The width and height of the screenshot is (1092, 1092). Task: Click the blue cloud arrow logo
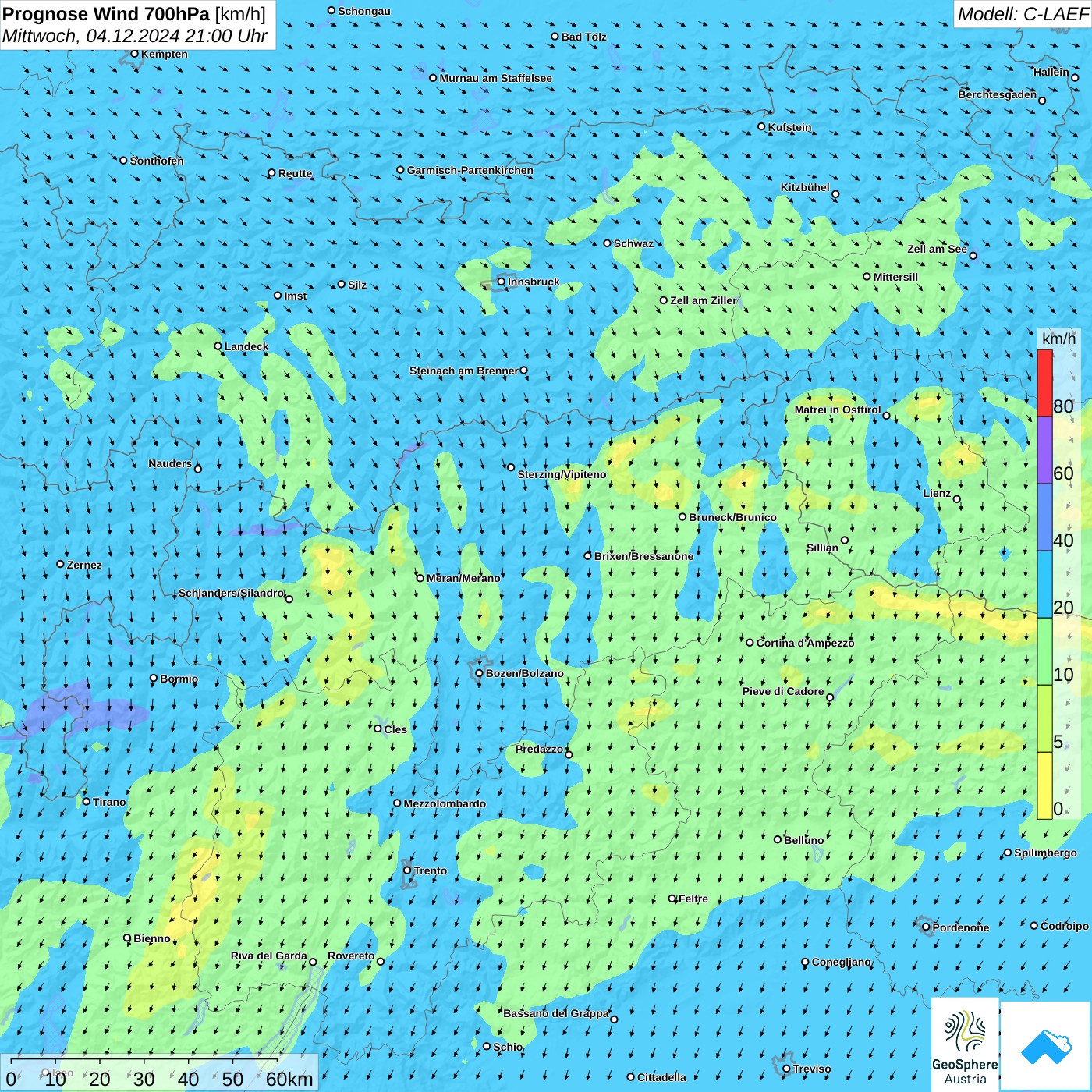[x=1045, y=1045]
